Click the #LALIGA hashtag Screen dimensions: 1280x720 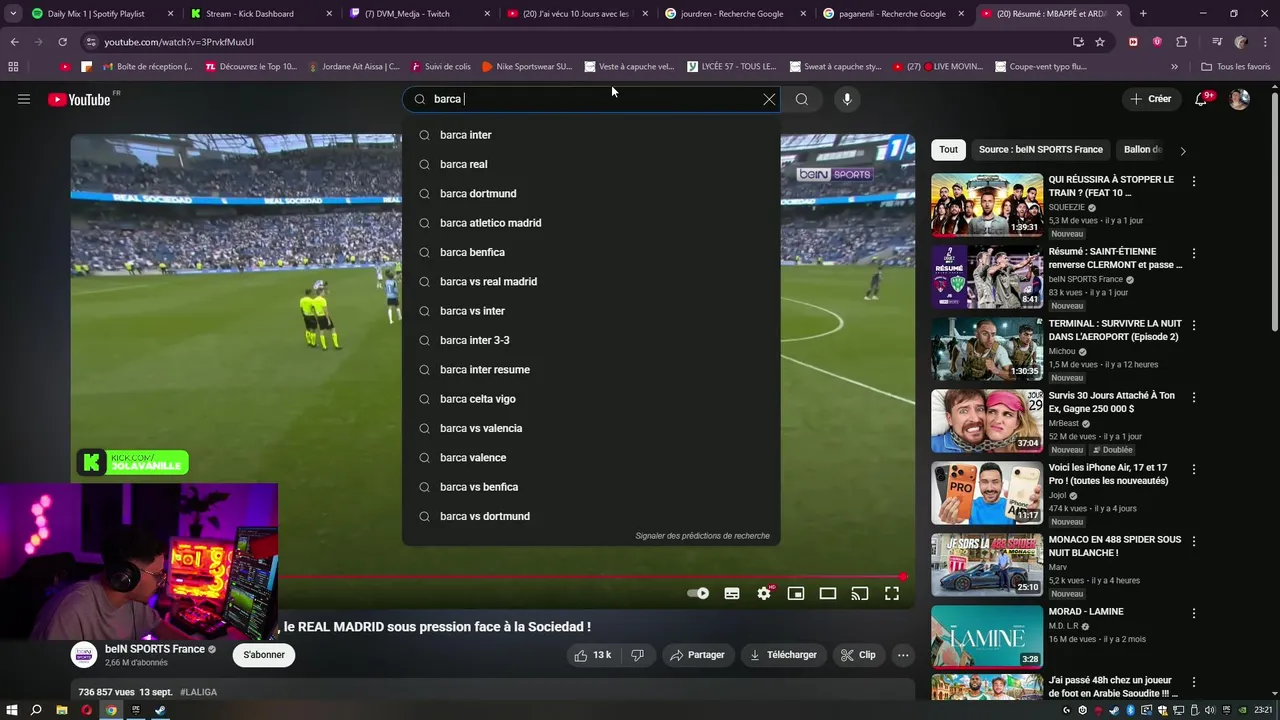click(198, 692)
